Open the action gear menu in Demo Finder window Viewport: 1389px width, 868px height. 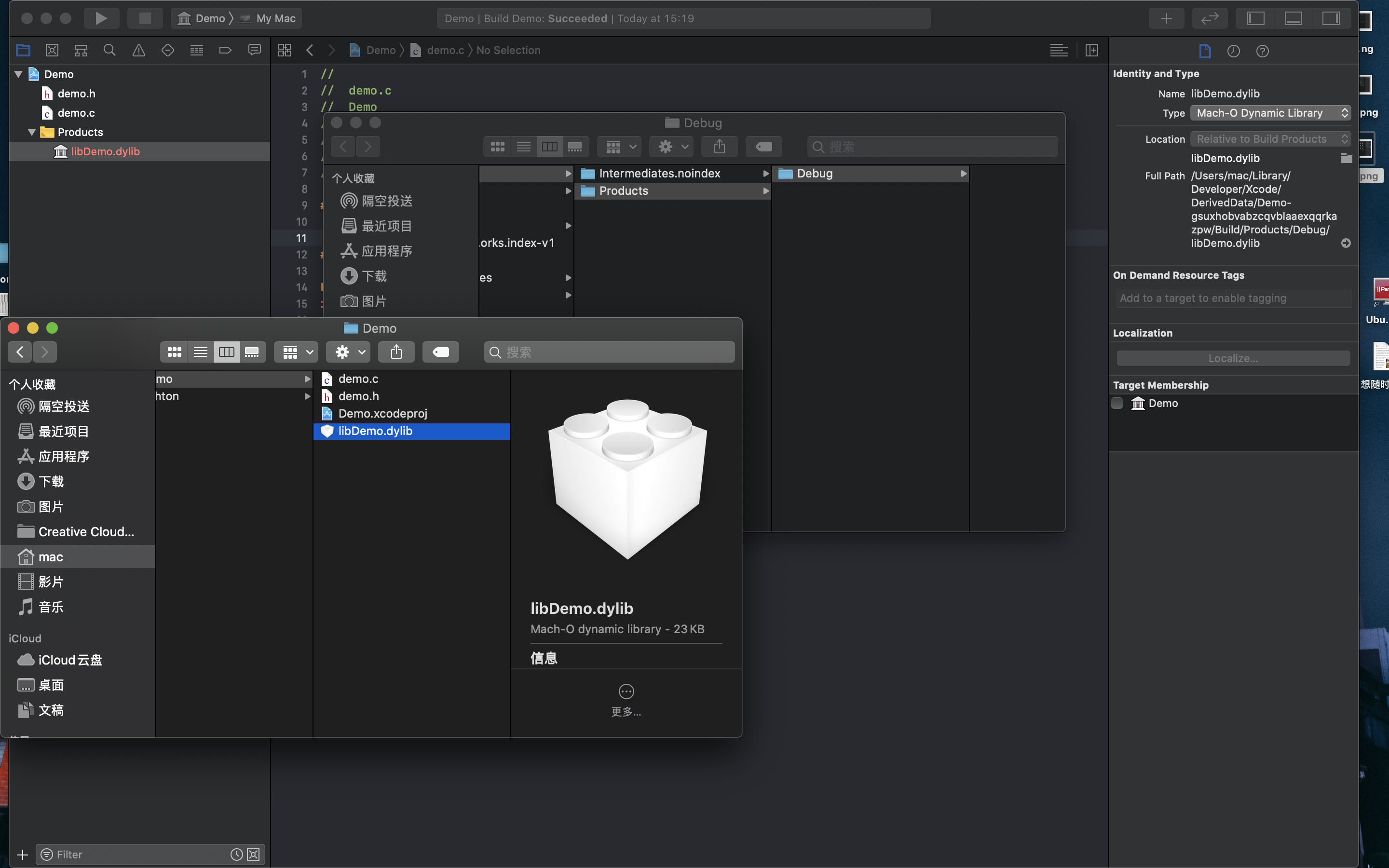click(x=349, y=352)
